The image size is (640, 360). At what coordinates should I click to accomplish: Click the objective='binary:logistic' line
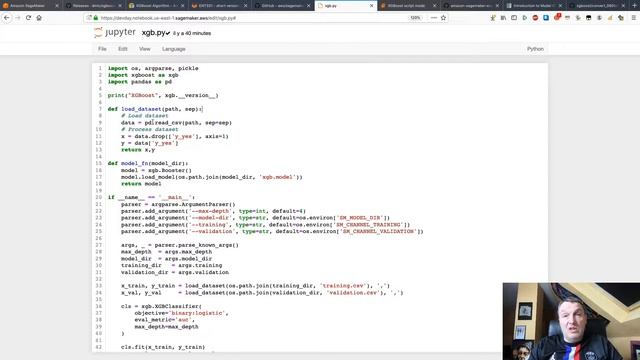tap(181, 313)
